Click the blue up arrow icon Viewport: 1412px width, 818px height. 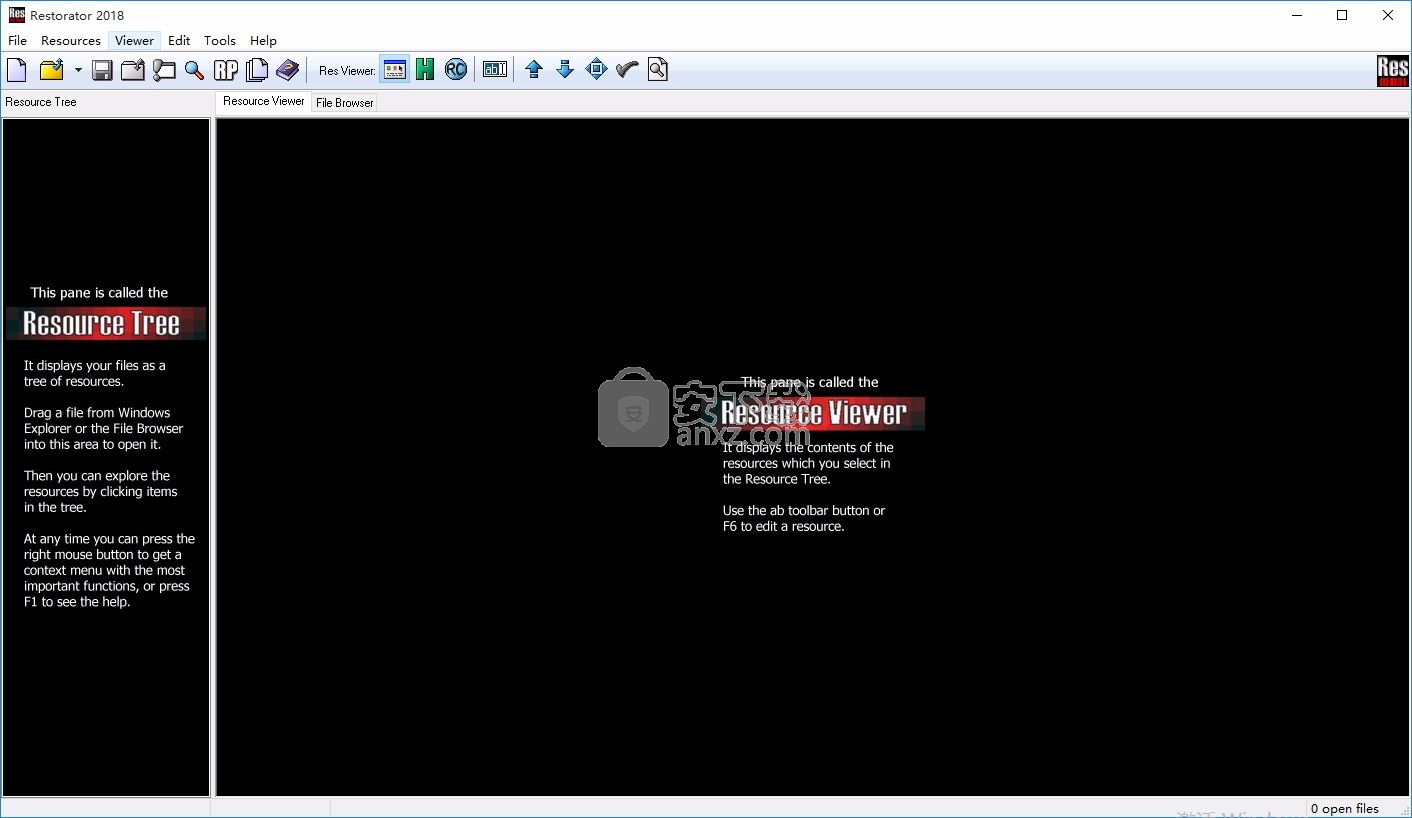[x=534, y=70]
